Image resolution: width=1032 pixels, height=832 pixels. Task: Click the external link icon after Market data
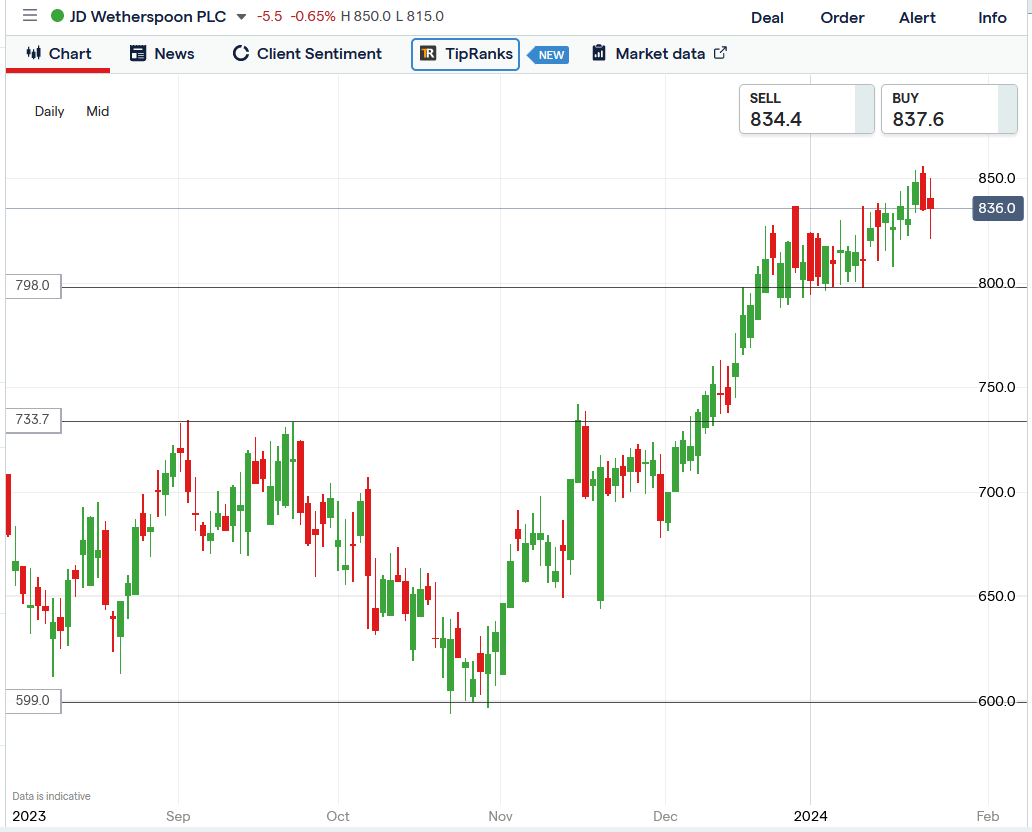tap(720, 53)
